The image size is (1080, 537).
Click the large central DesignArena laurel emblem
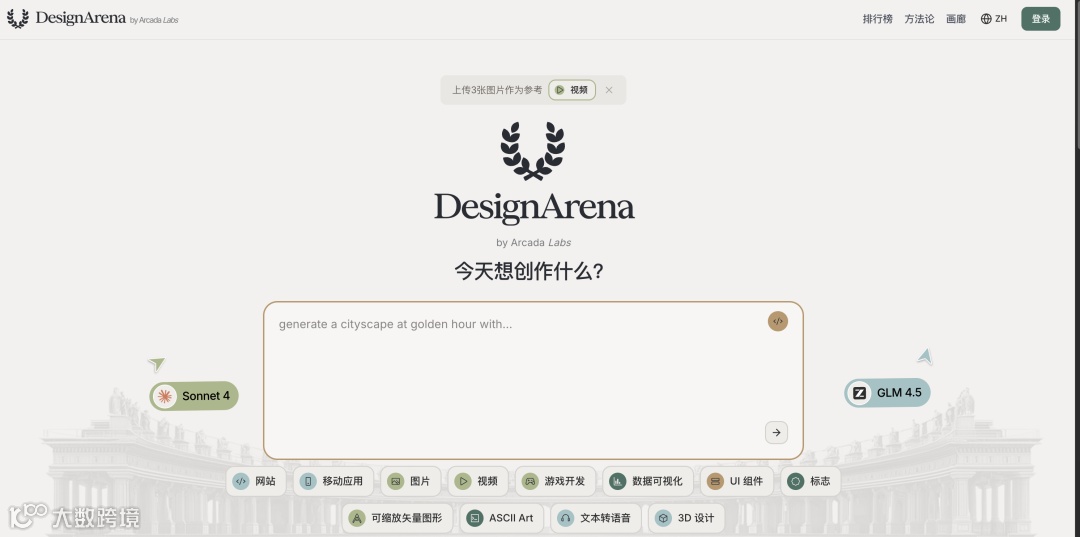tap(533, 151)
